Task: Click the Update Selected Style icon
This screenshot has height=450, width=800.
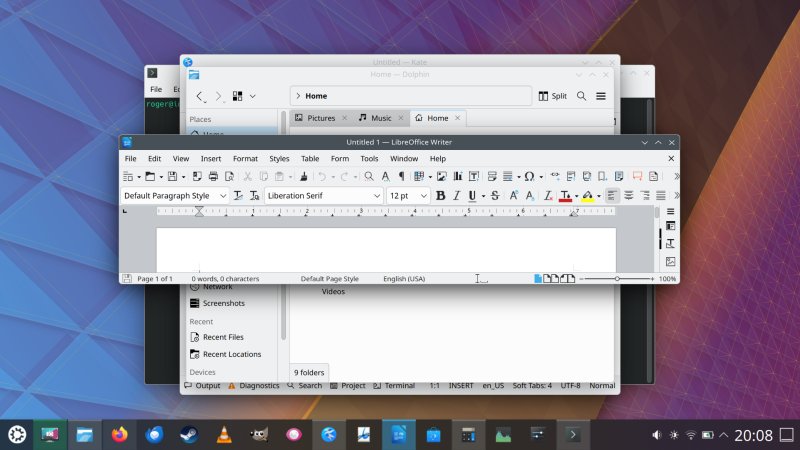Action: click(238, 196)
